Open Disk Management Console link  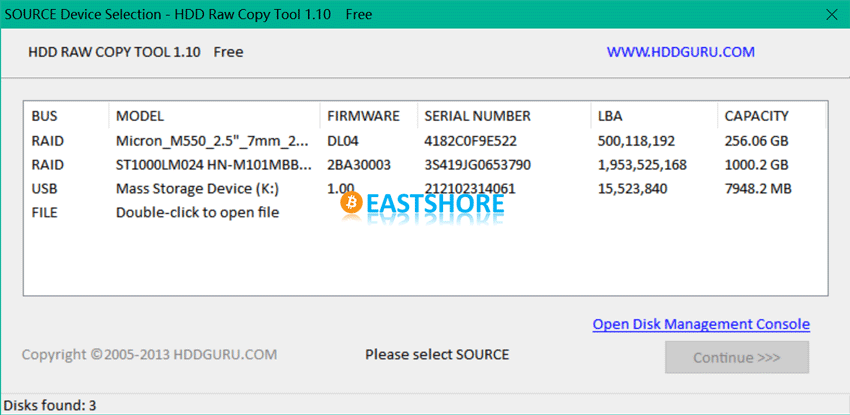coord(701,324)
